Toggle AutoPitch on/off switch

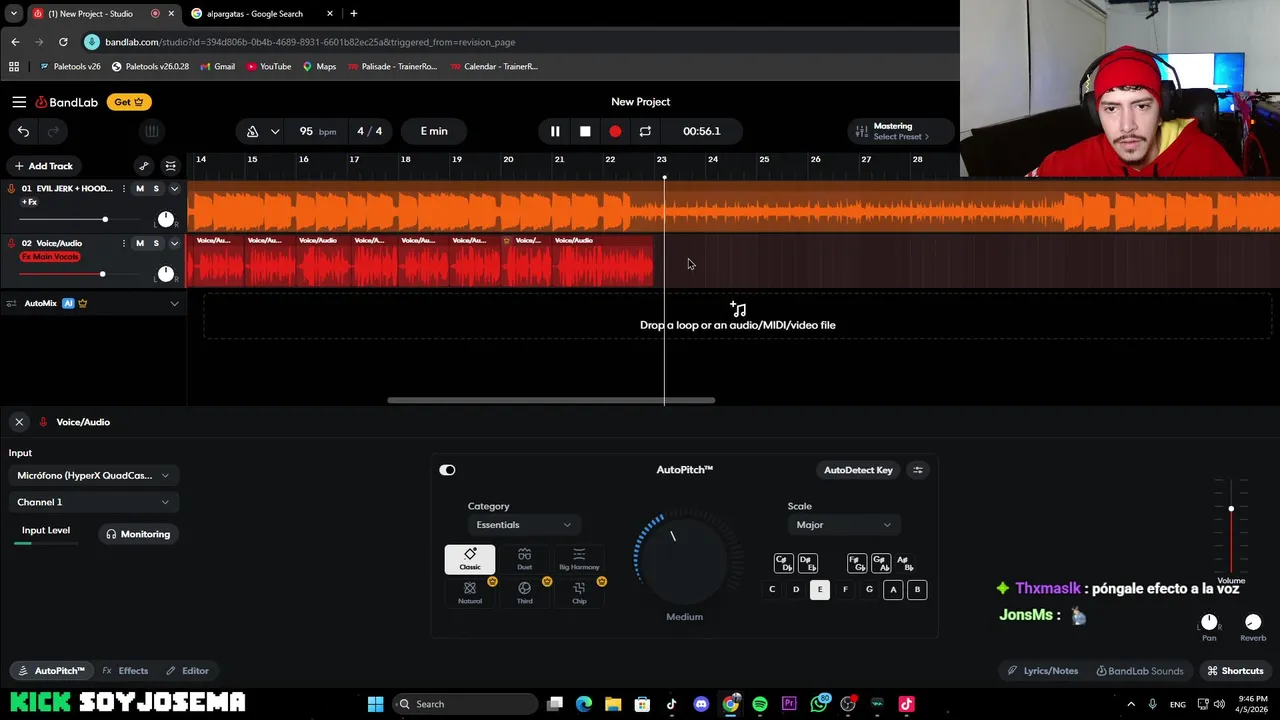point(447,470)
